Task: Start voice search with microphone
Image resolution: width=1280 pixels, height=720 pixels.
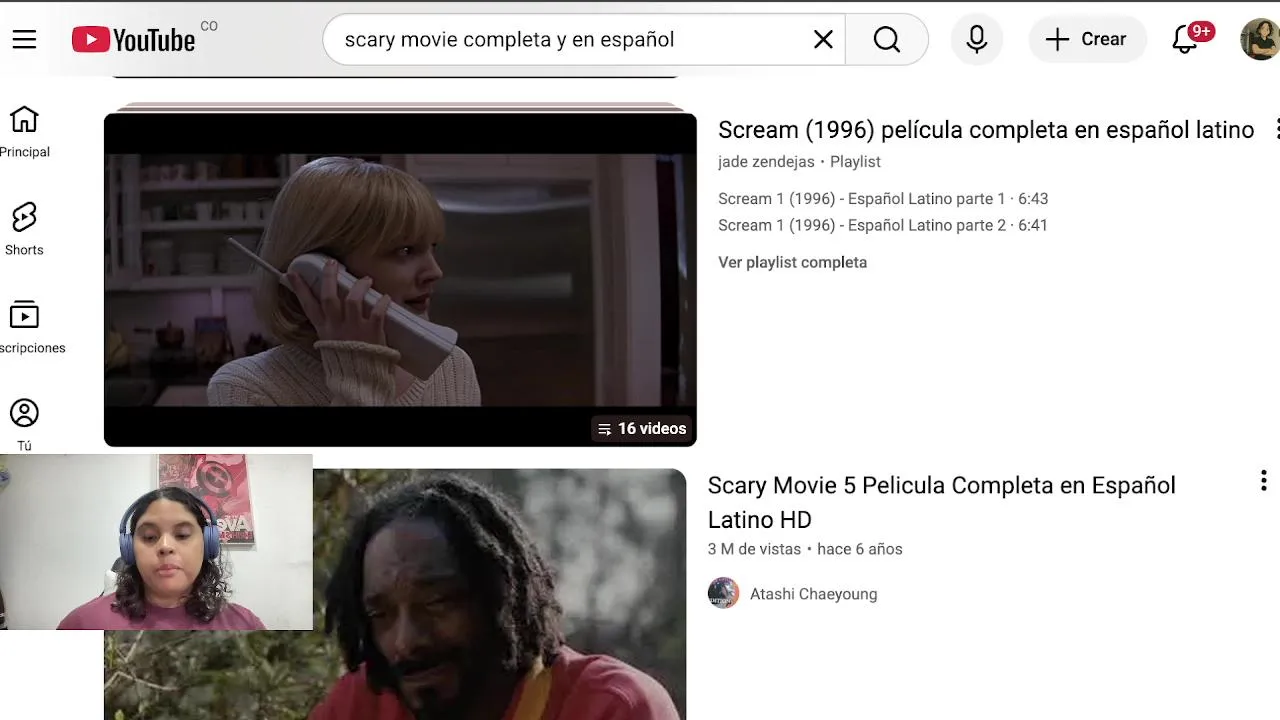Action: tap(977, 39)
